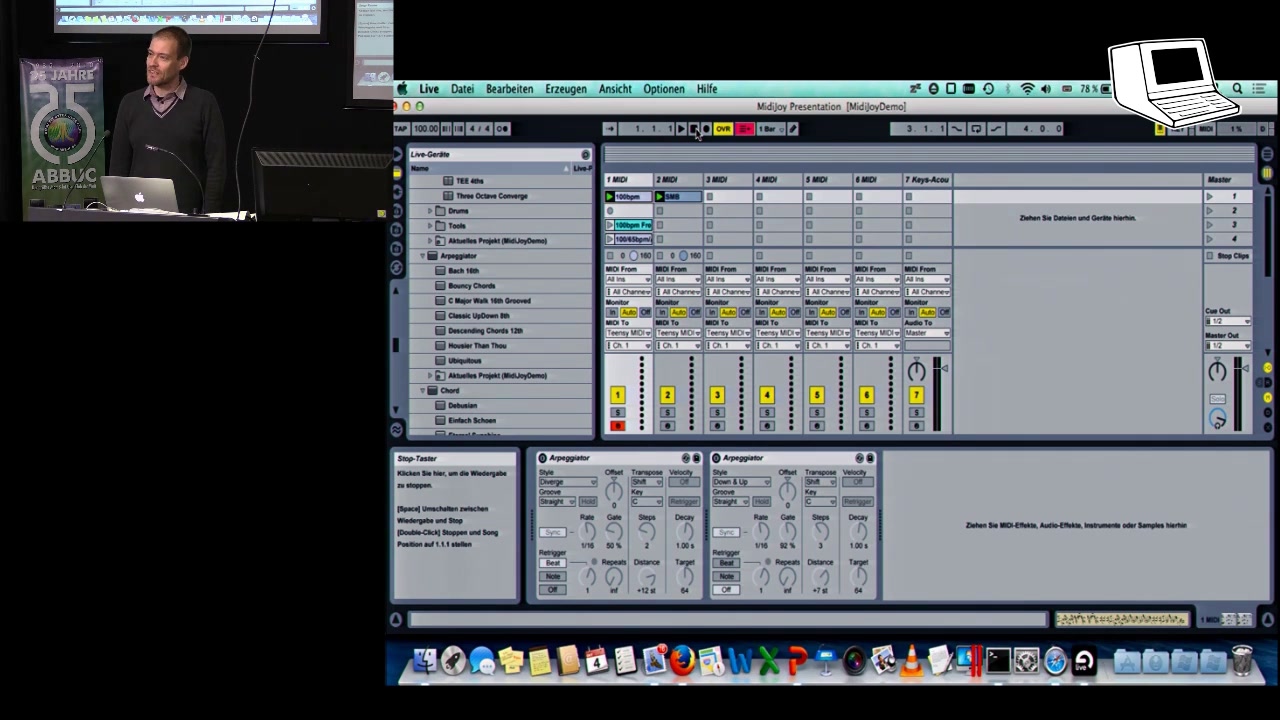Open track 1 MIDI To Teensy MIDI dropdown

[x=629, y=333]
